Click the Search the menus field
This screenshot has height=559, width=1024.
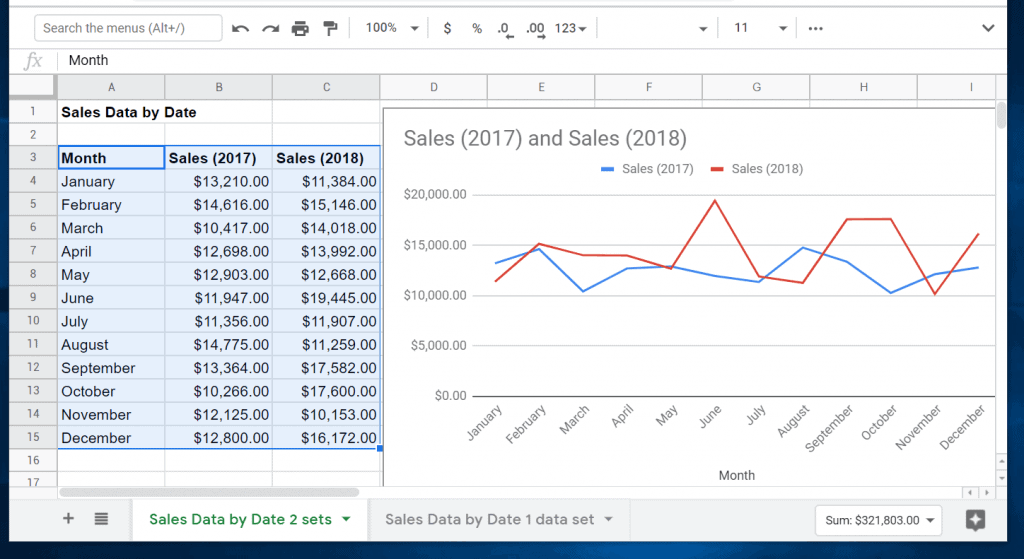128,28
